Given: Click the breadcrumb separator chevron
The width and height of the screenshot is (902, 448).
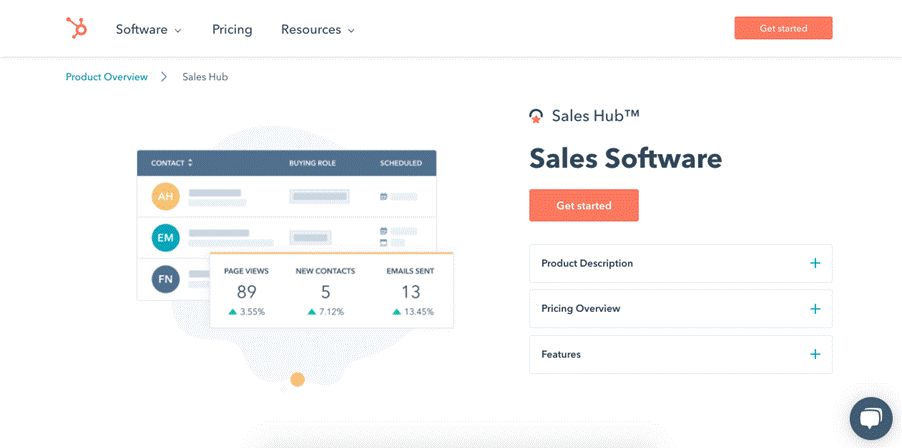Looking at the screenshot, I should pos(164,76).
